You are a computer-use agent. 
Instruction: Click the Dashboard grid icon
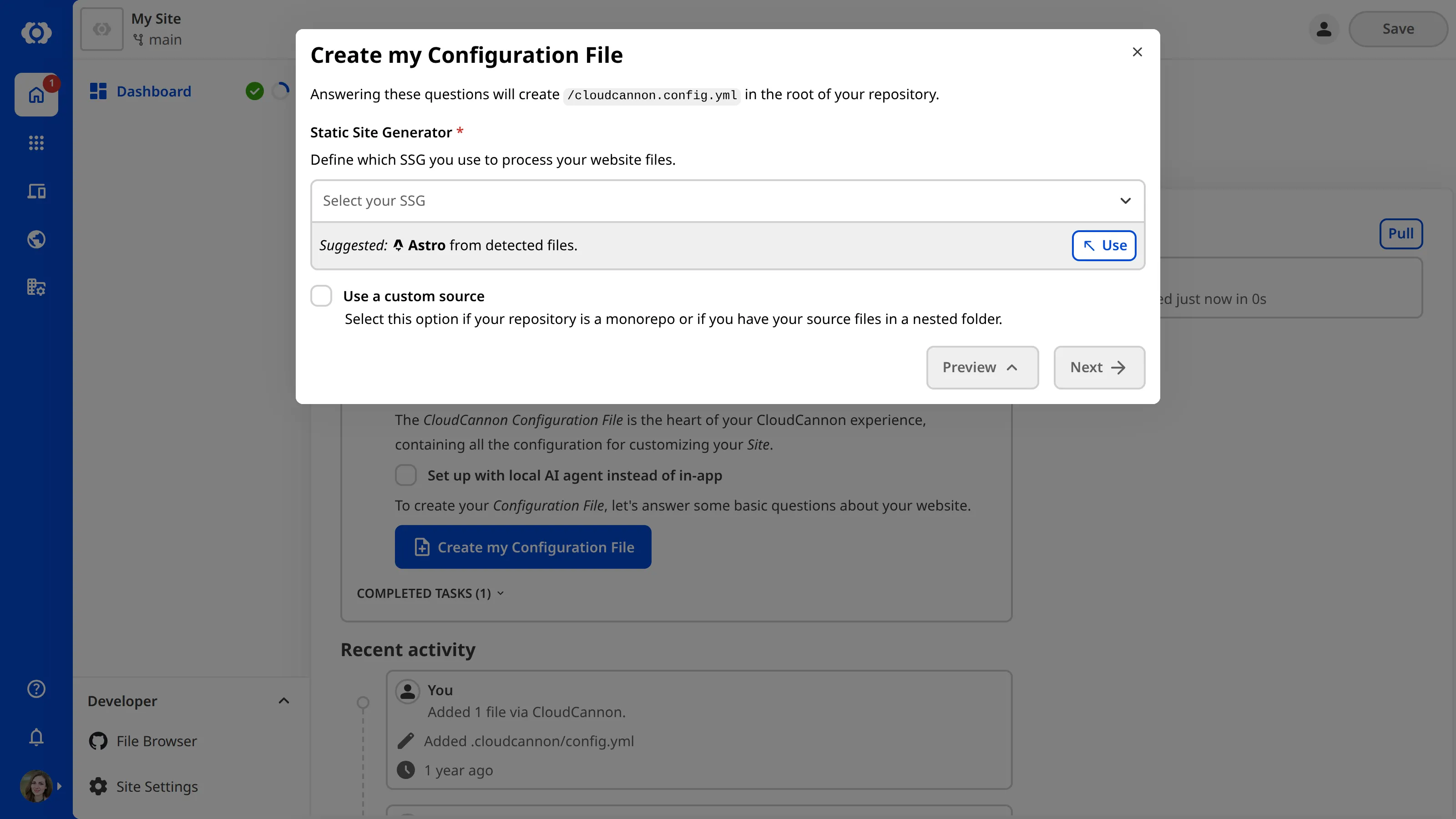coord(98,91)
